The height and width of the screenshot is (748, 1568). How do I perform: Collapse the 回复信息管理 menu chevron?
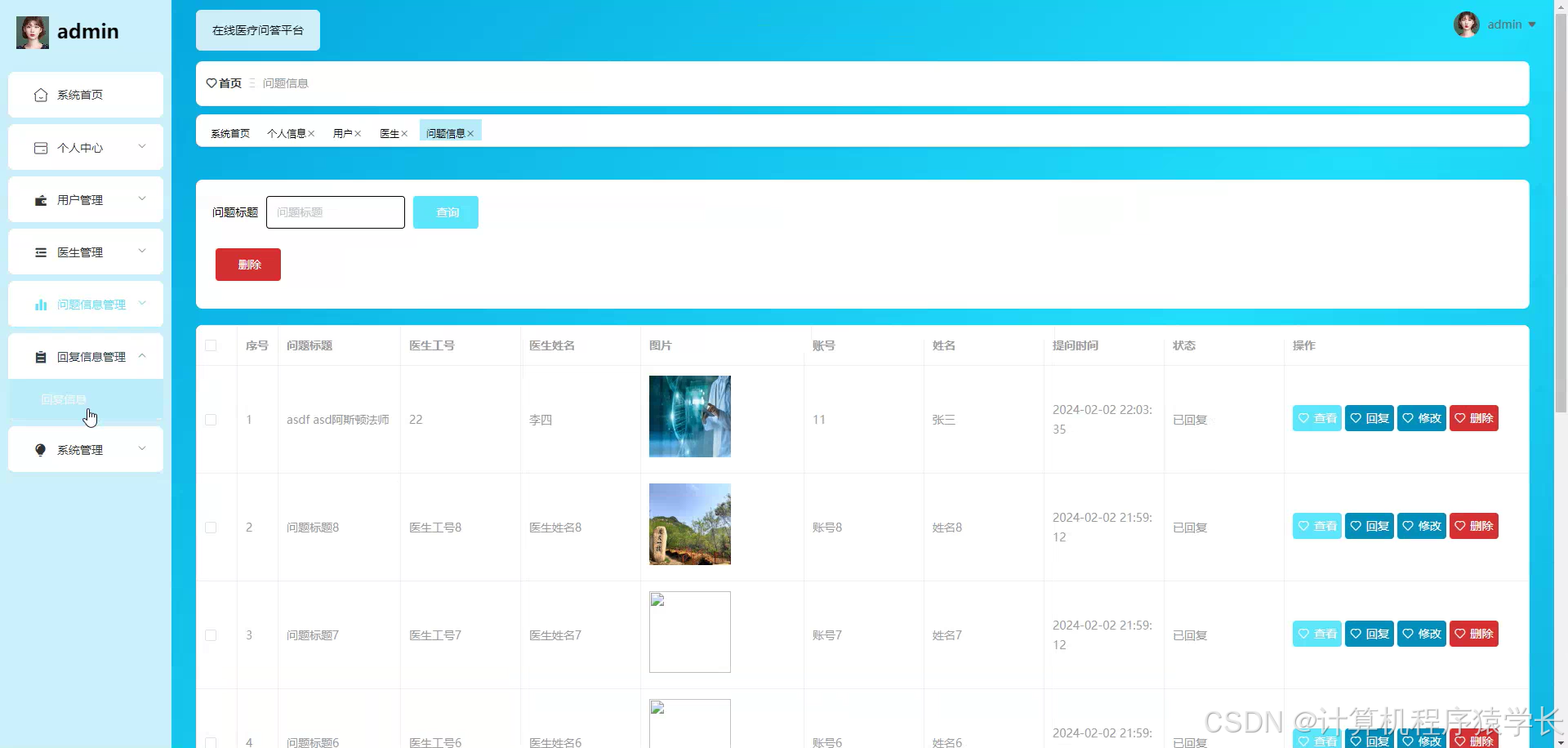142,356
